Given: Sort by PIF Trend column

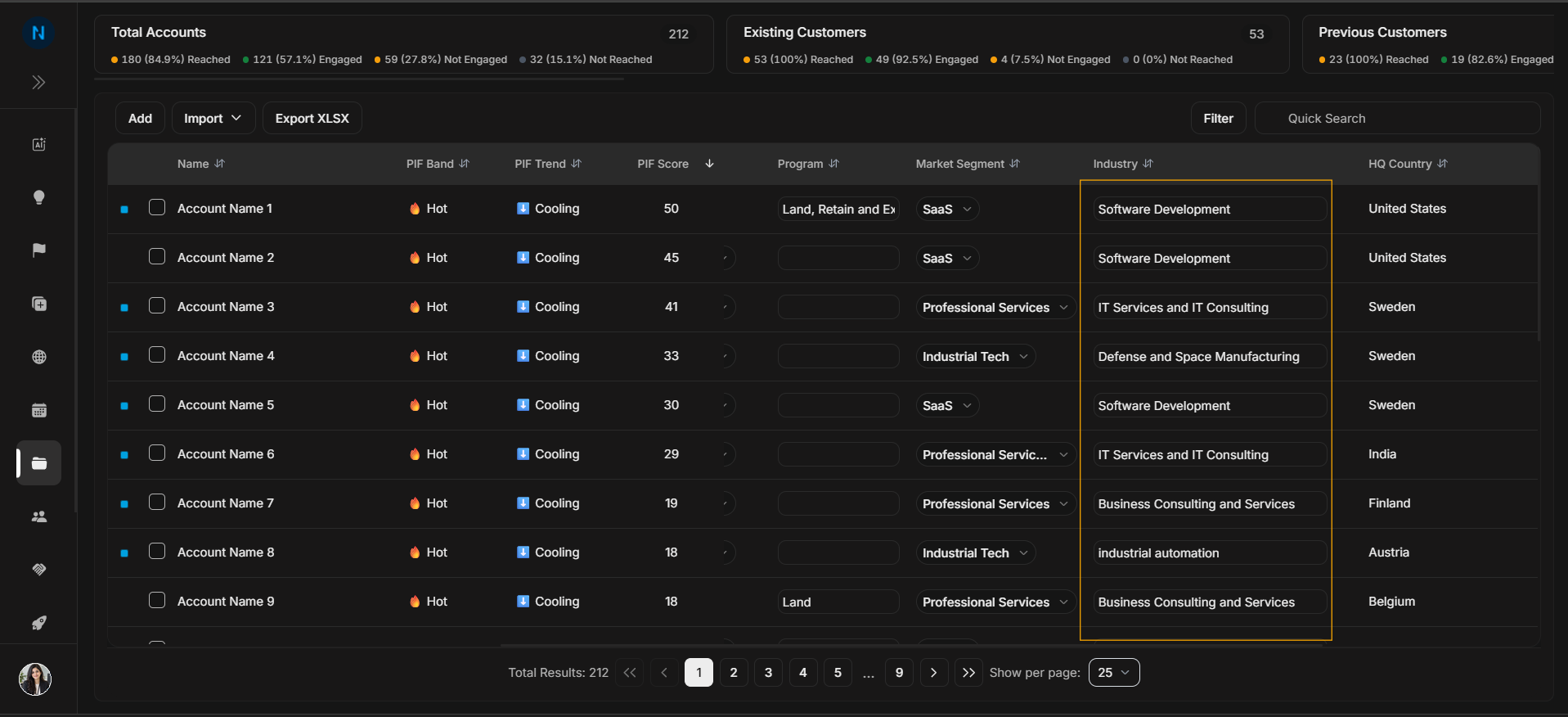Looking at the screenshot, I should [x=548, y=164].
